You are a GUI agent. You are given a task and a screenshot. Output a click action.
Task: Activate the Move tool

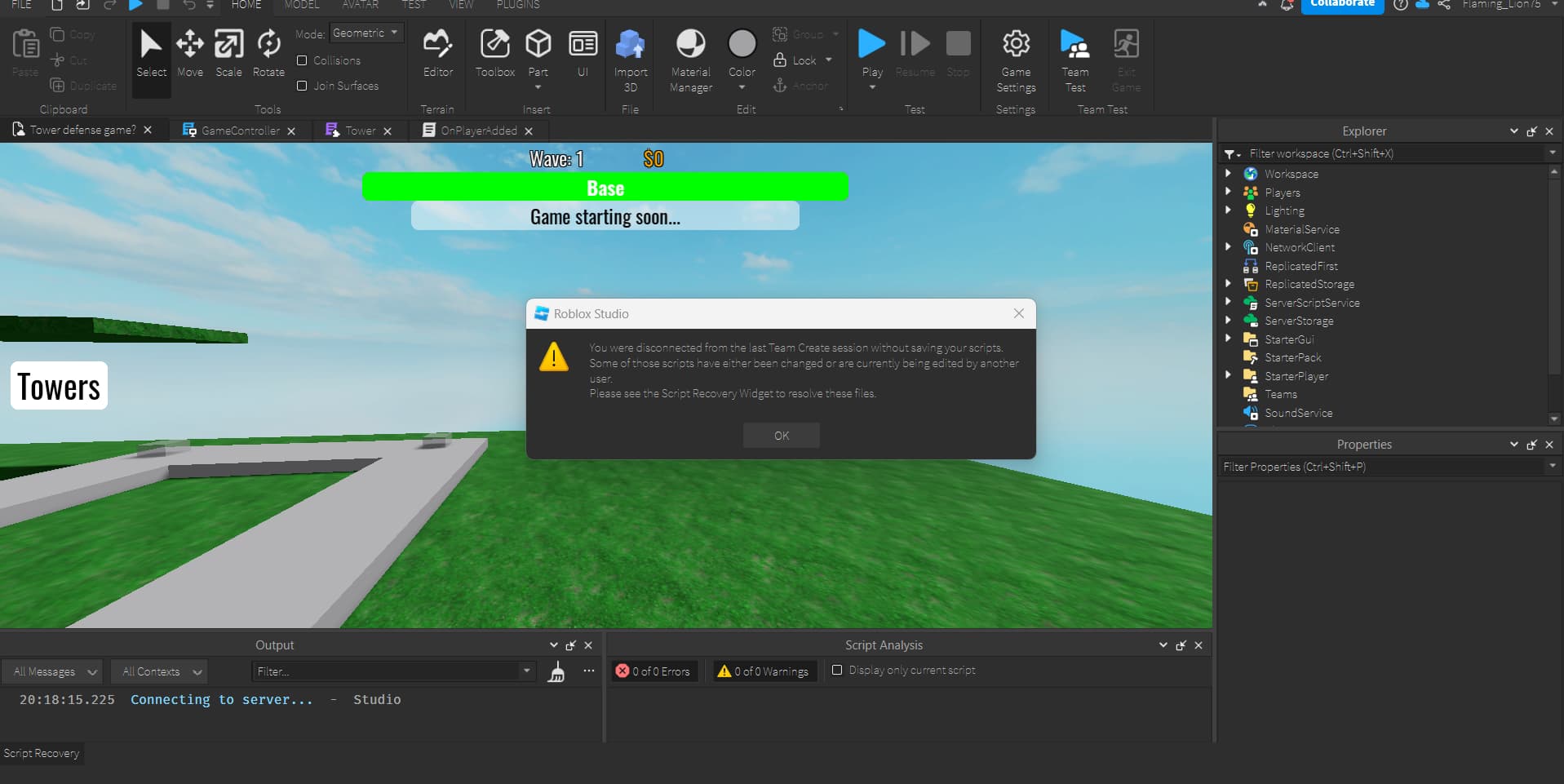(190, 54)
